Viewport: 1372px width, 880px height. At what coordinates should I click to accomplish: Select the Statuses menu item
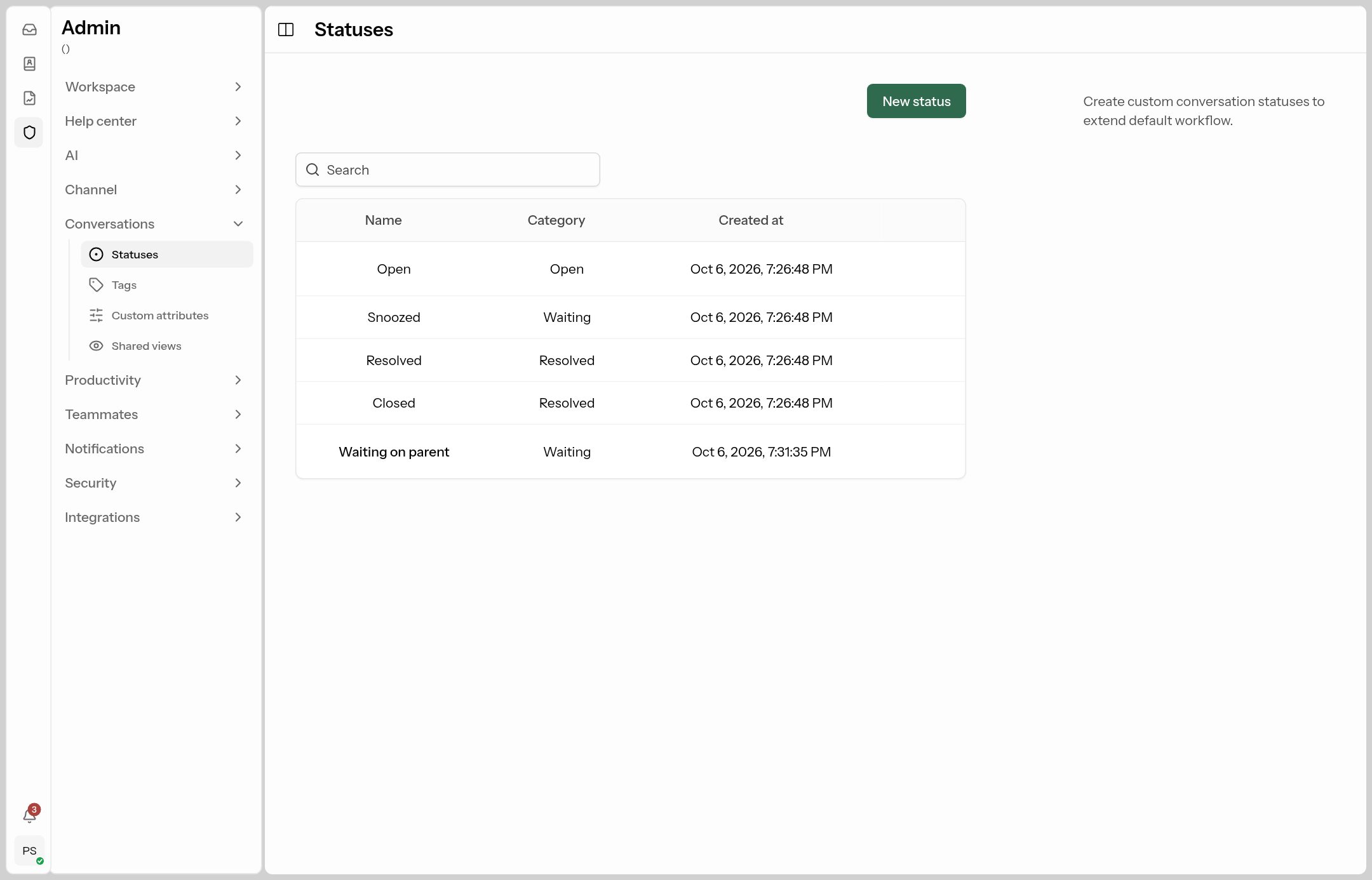pyautogui.click(x=167, y=255)
